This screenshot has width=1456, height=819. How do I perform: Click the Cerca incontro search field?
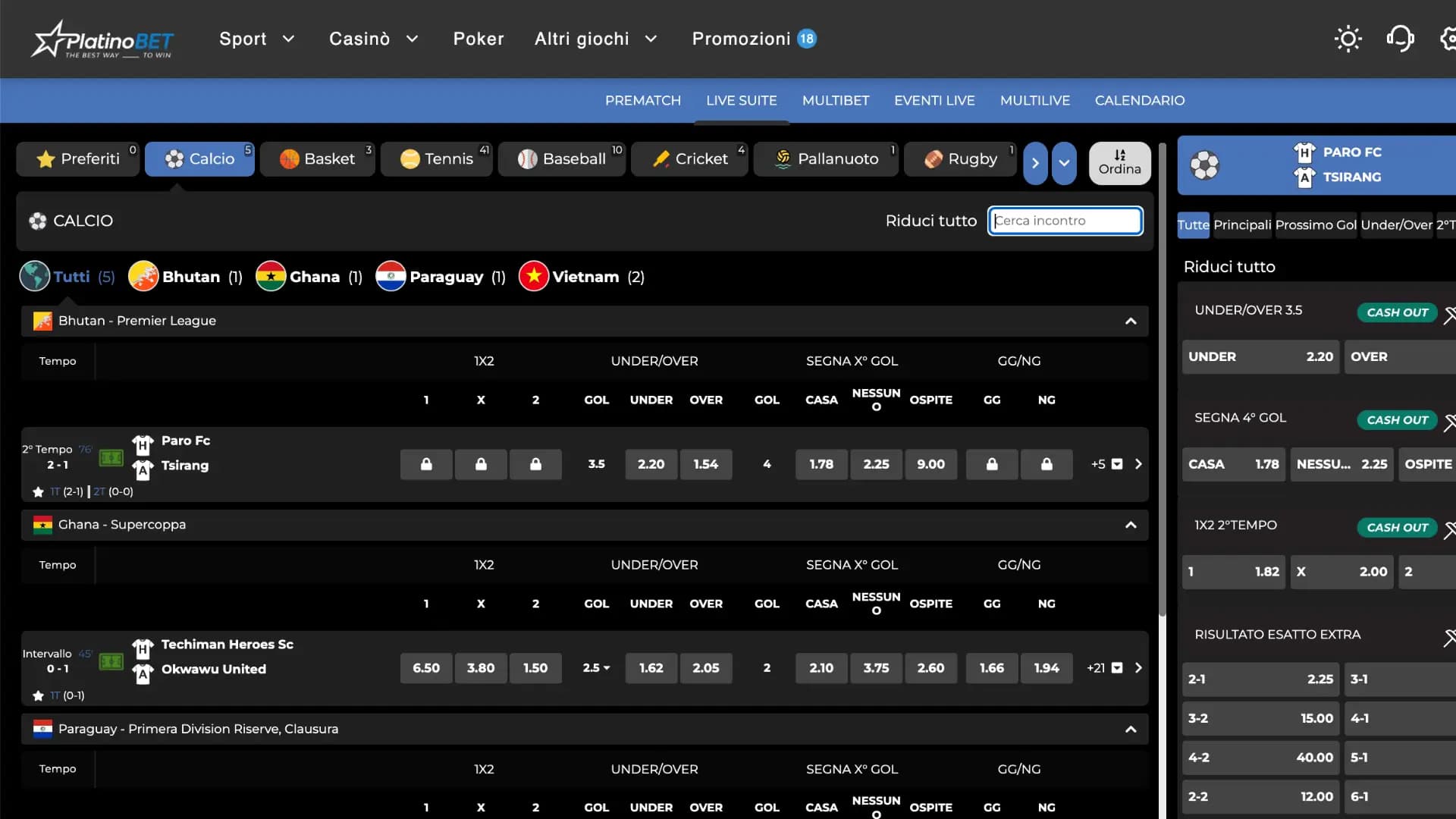point(1065,221)
